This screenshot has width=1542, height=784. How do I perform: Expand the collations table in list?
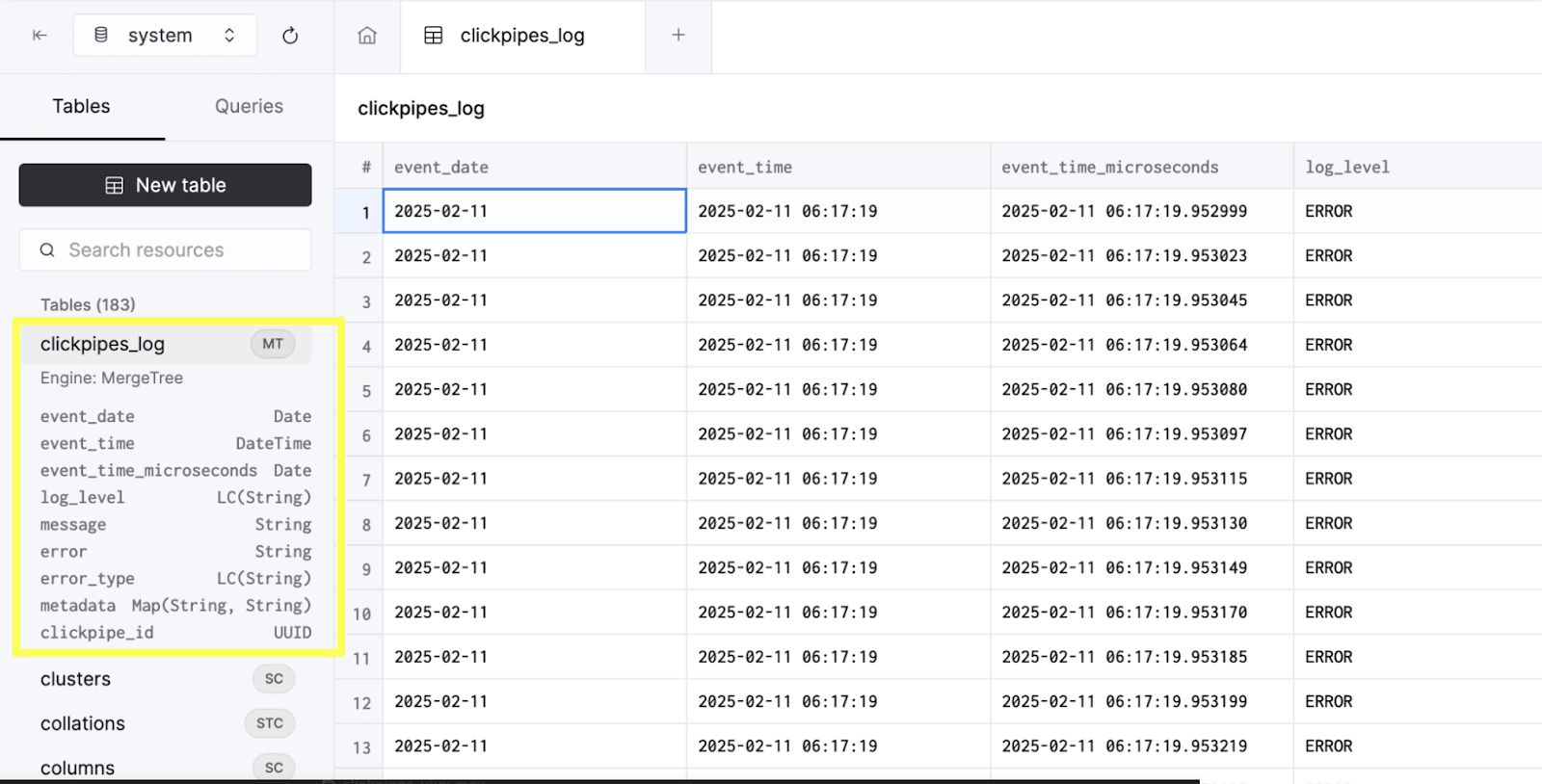(x=83, y=723)
